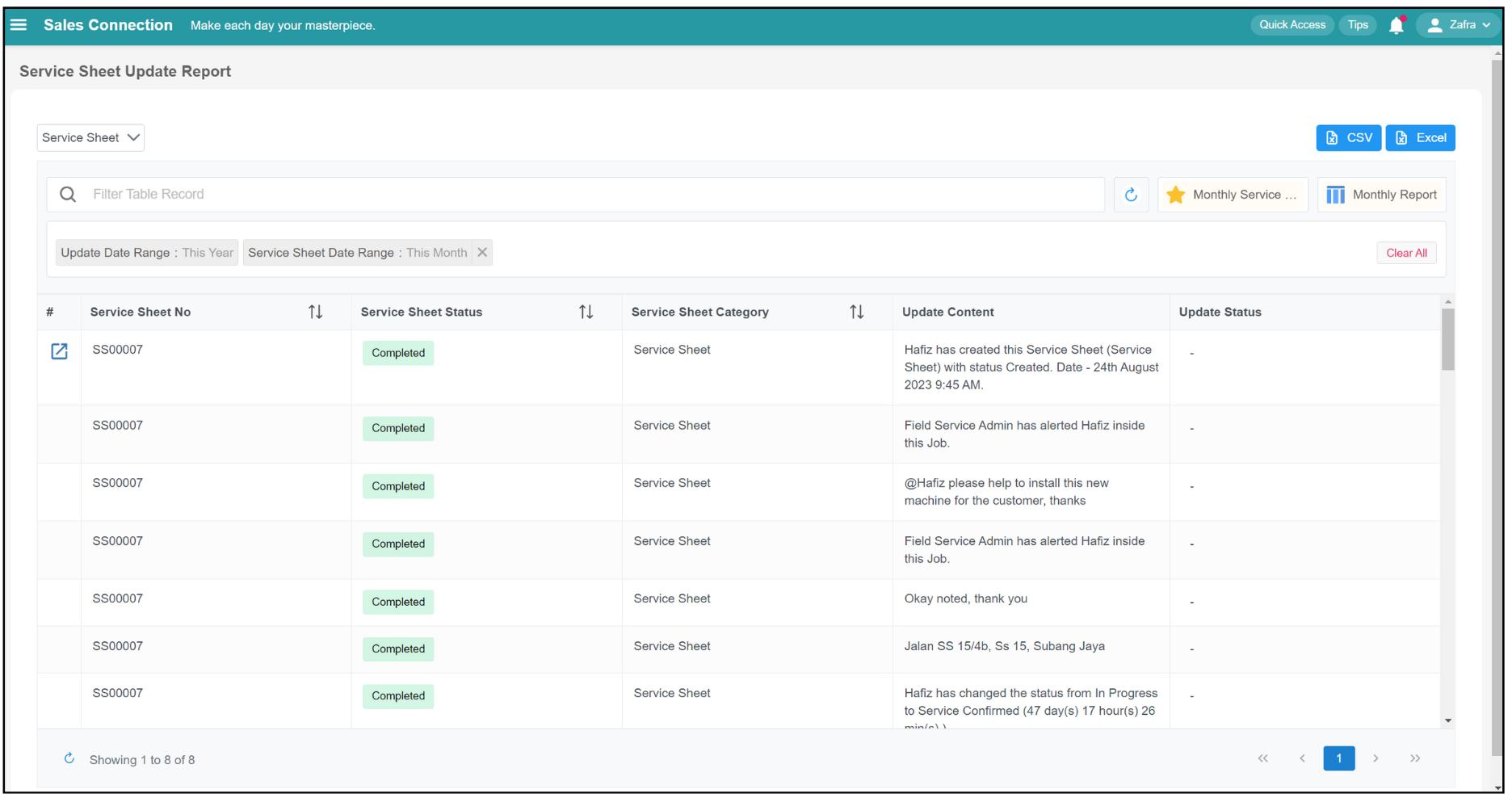Clear All filters
Viewport: 1512px width, 802px height.
pos(1406,253)
